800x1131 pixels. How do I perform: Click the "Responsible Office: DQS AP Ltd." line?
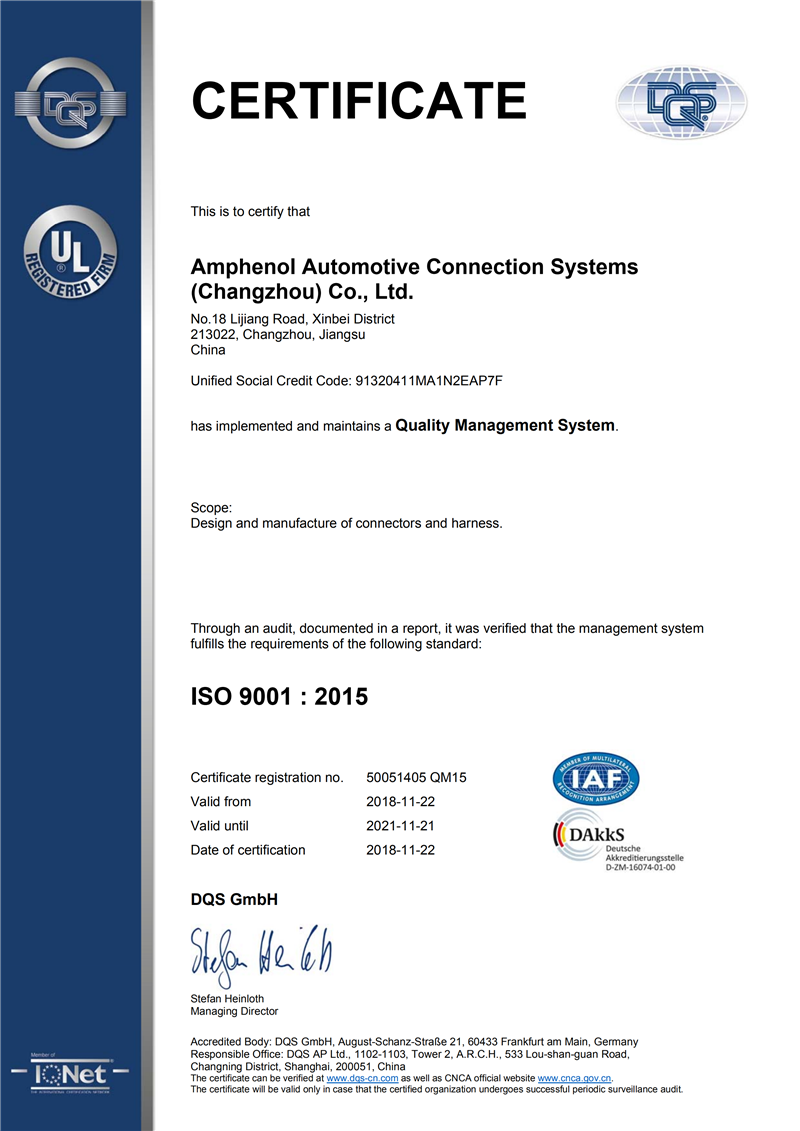click(x=410, y=1054)
